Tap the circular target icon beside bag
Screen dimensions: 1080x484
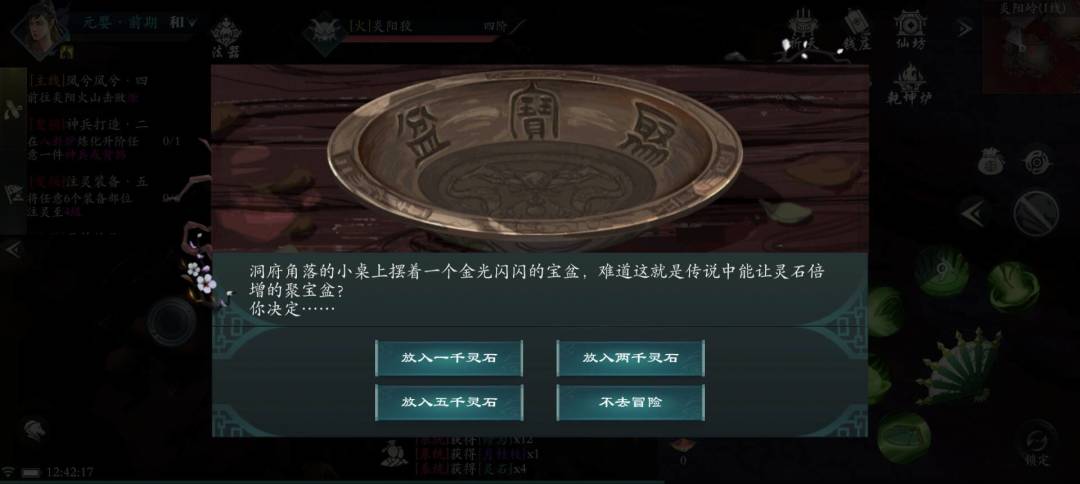(x=1037, y=161)
